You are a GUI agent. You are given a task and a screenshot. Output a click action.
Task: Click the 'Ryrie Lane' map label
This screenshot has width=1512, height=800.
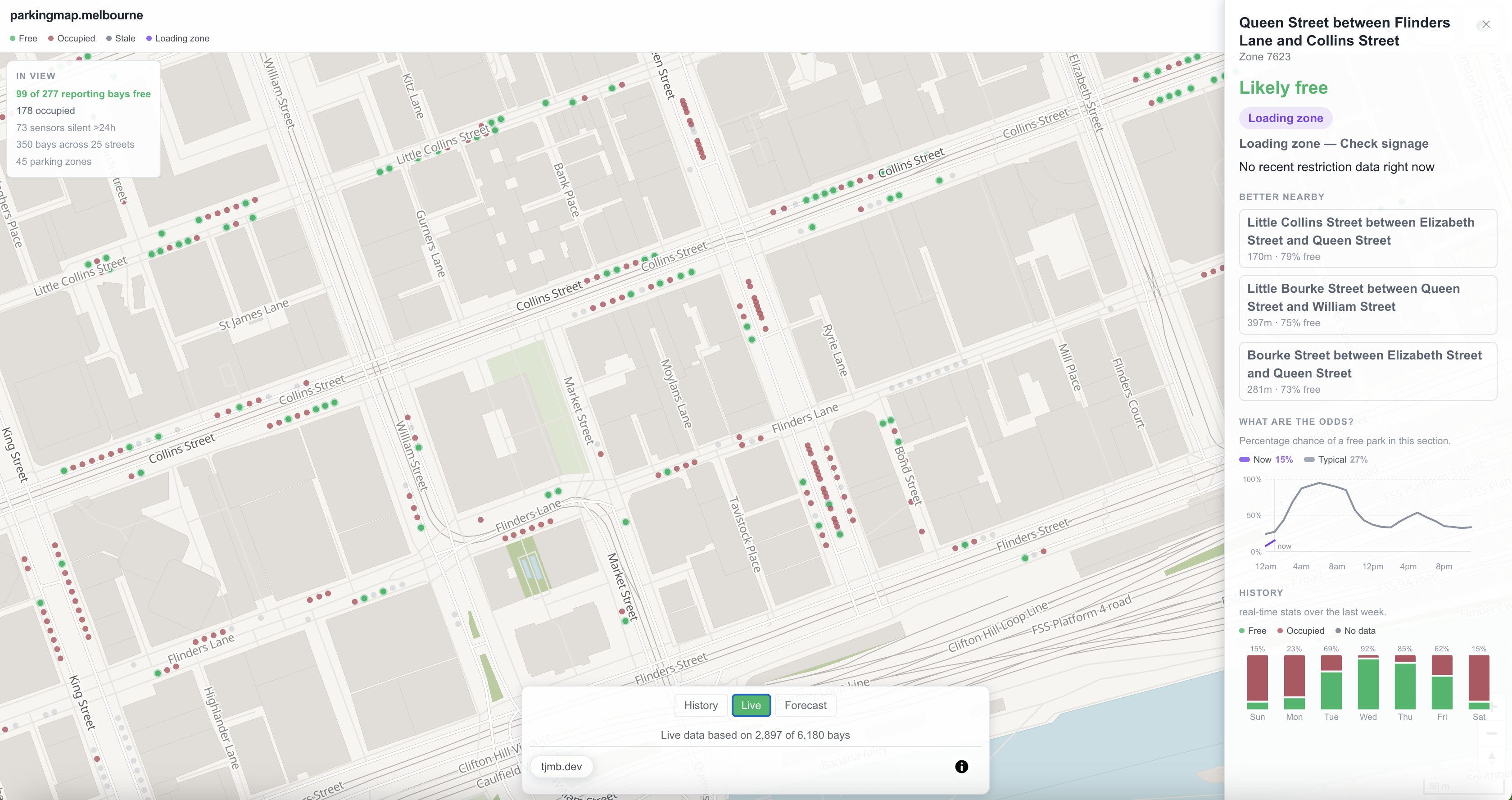tap(835, 350)
